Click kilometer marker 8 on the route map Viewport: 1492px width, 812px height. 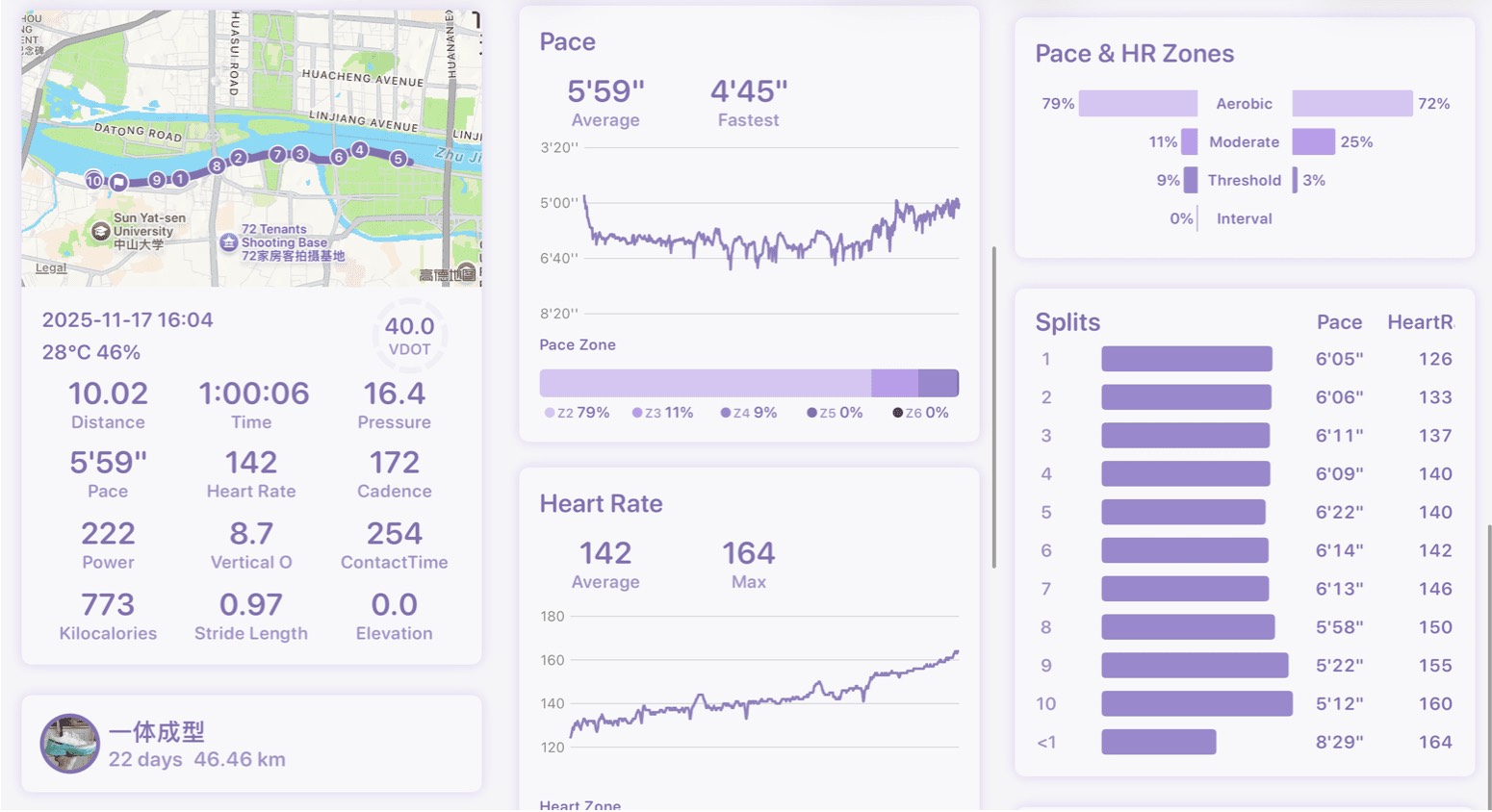pyautogui.click(x=218, y=165)
